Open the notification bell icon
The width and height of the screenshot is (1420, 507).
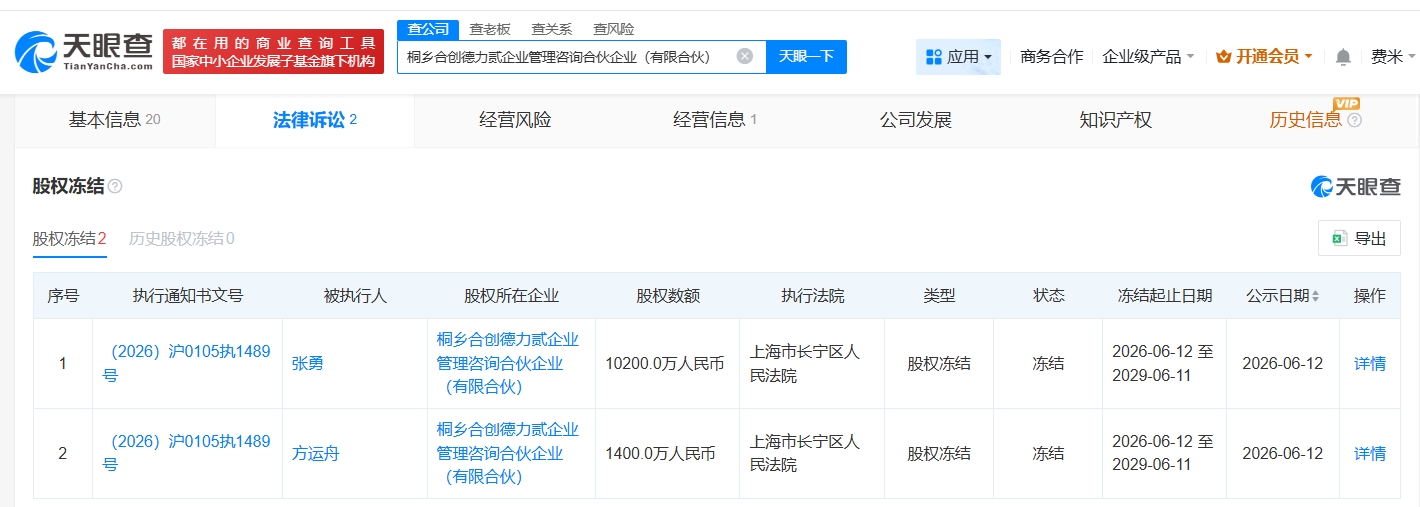pos(1343,57)
